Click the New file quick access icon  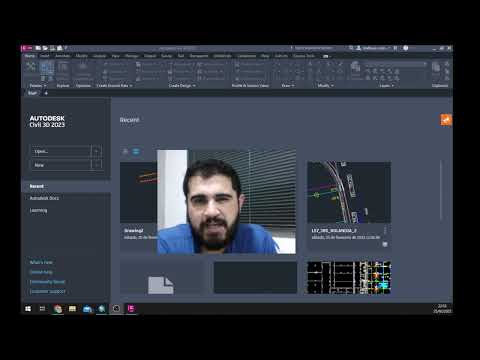point(38,48)
